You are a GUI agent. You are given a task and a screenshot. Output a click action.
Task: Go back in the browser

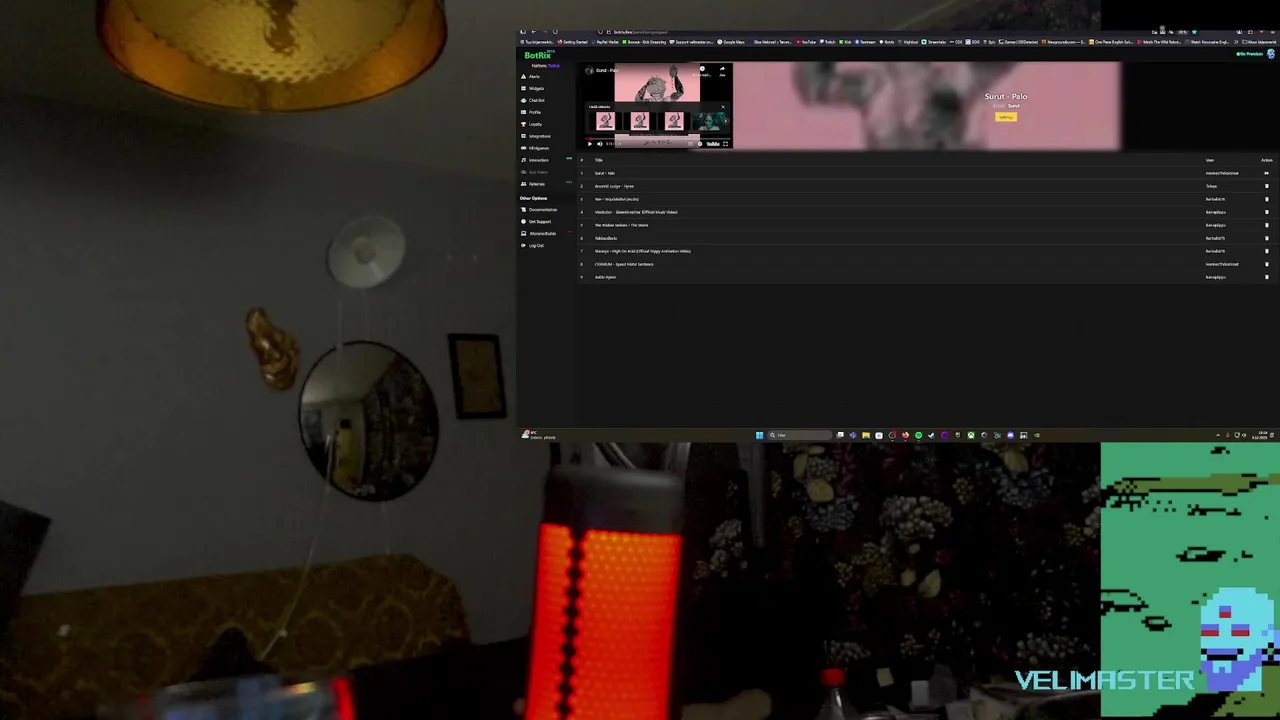[534, 32]
